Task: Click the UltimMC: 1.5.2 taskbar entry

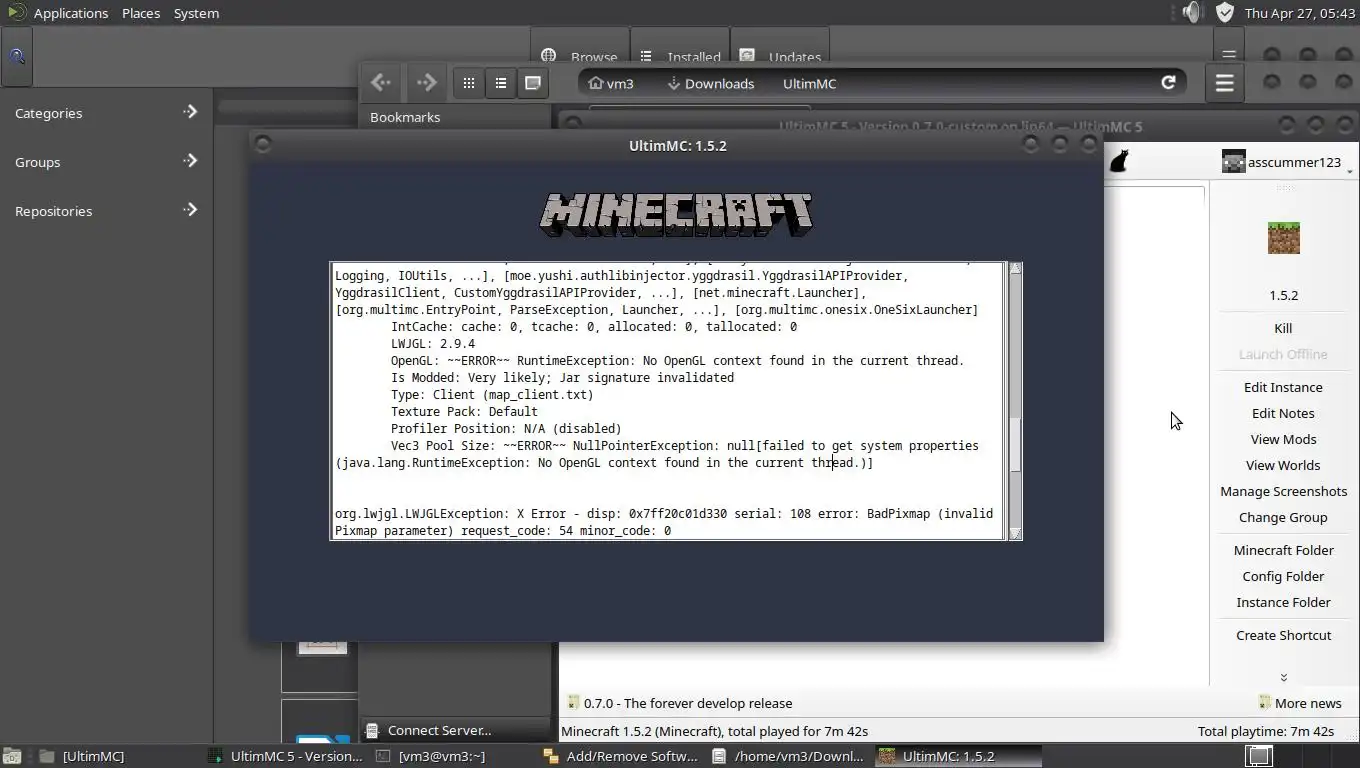Action: click(x=957, y=756)
